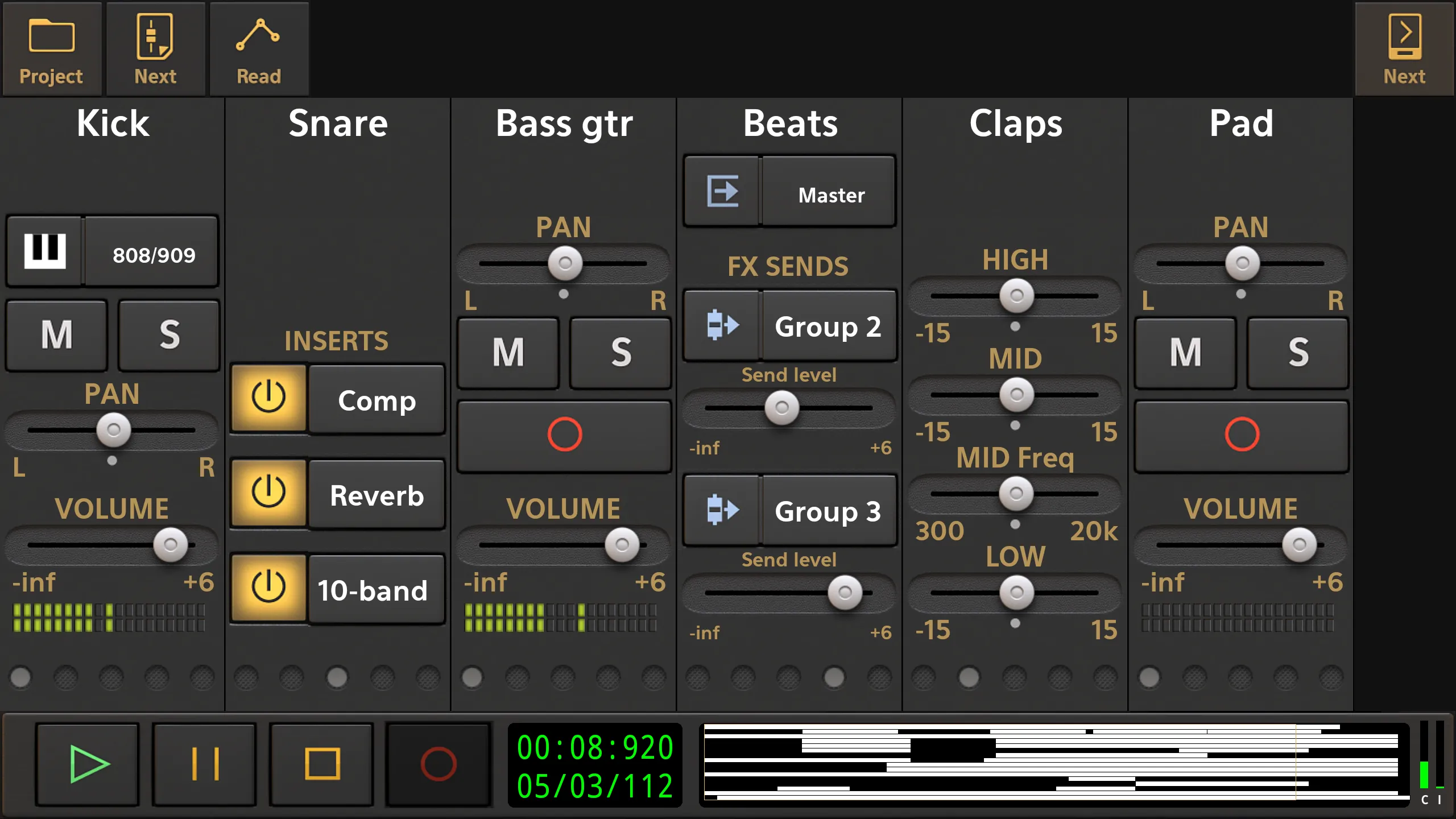The image size is (1456, 819).
Task: Open the Group 2 send destination selector
Action: pos(829,325)
